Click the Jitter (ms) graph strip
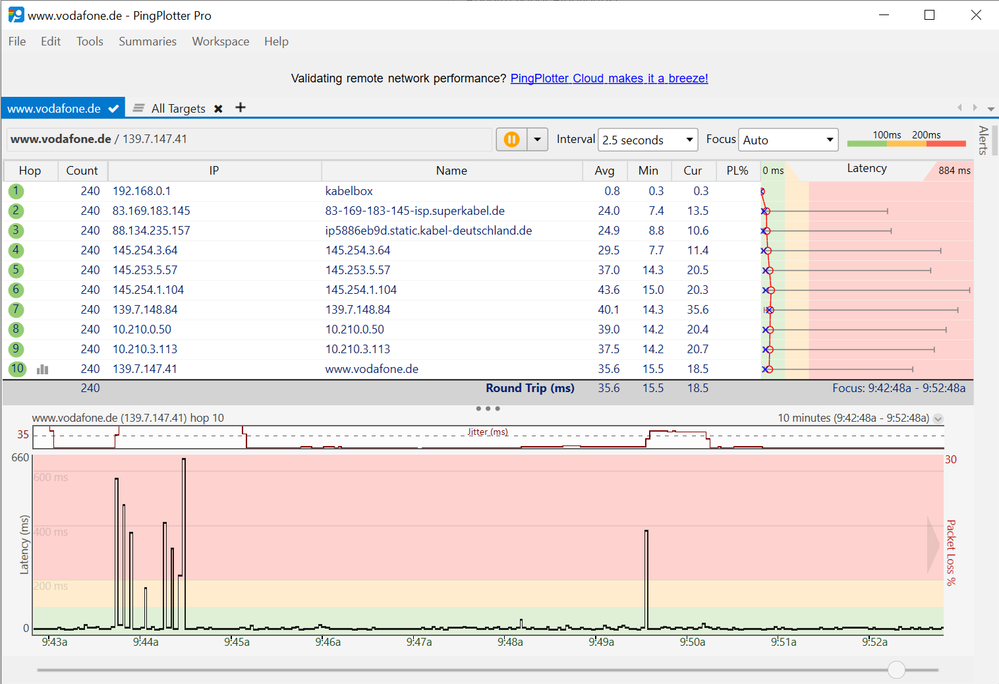Screen dimensions: 999x684 [x=488, y=438]
